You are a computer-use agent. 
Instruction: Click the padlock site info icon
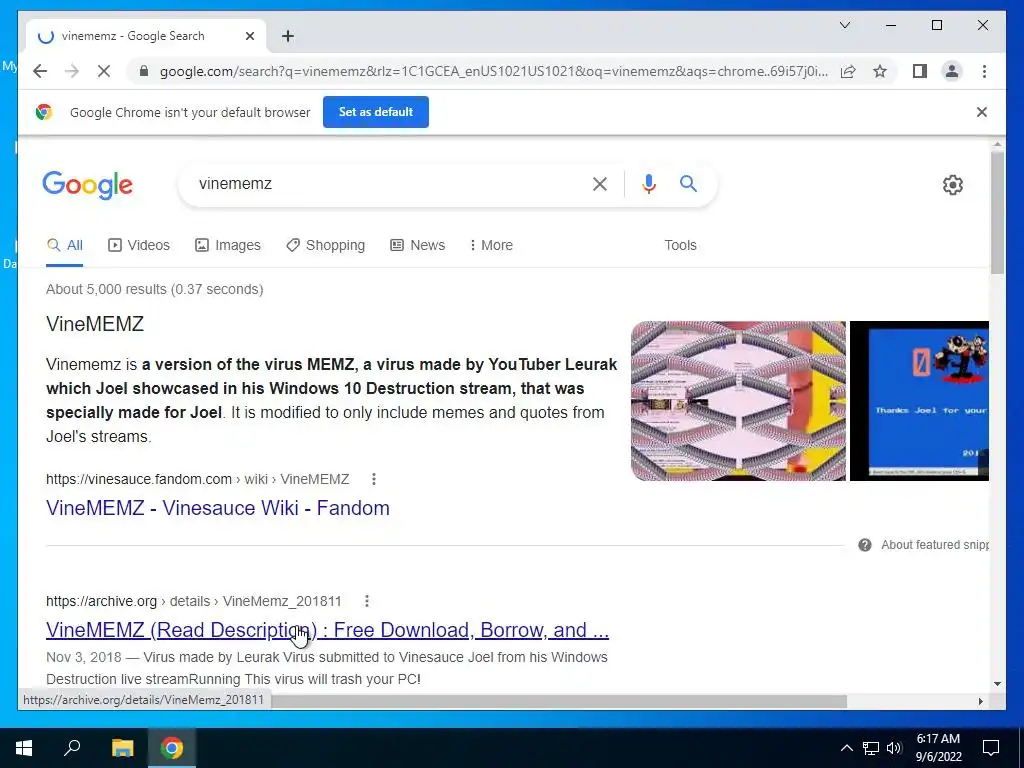click(x=144, y=71)
